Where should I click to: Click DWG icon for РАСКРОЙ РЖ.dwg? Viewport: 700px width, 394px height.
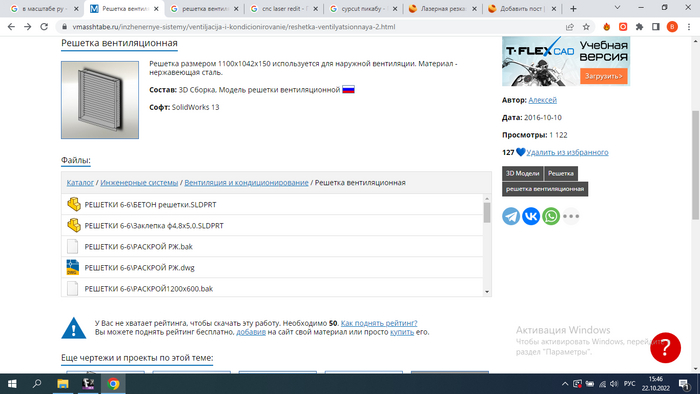pyautogui.click(x=72, y=267)
